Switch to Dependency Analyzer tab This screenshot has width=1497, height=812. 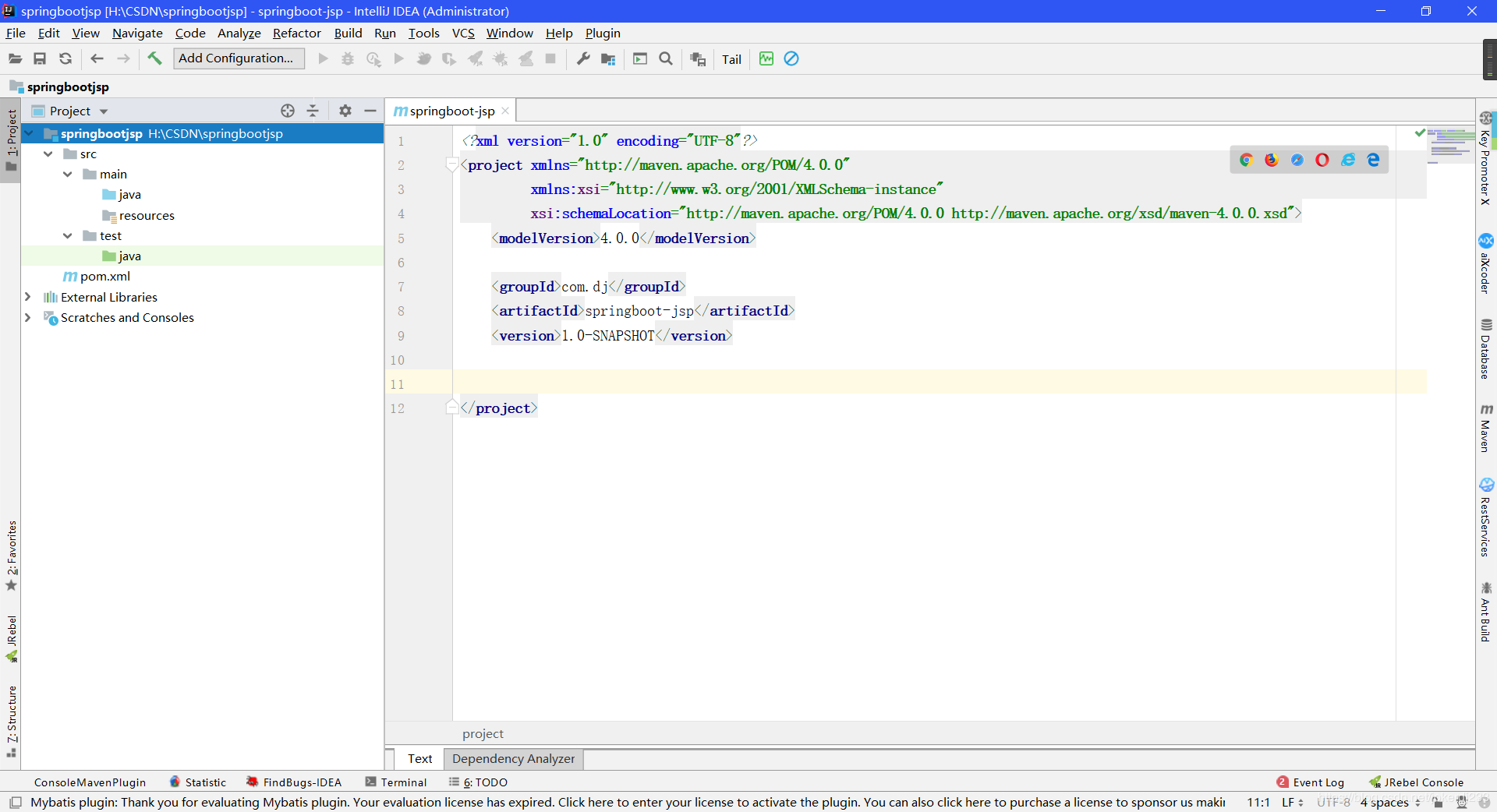point(513,758)
